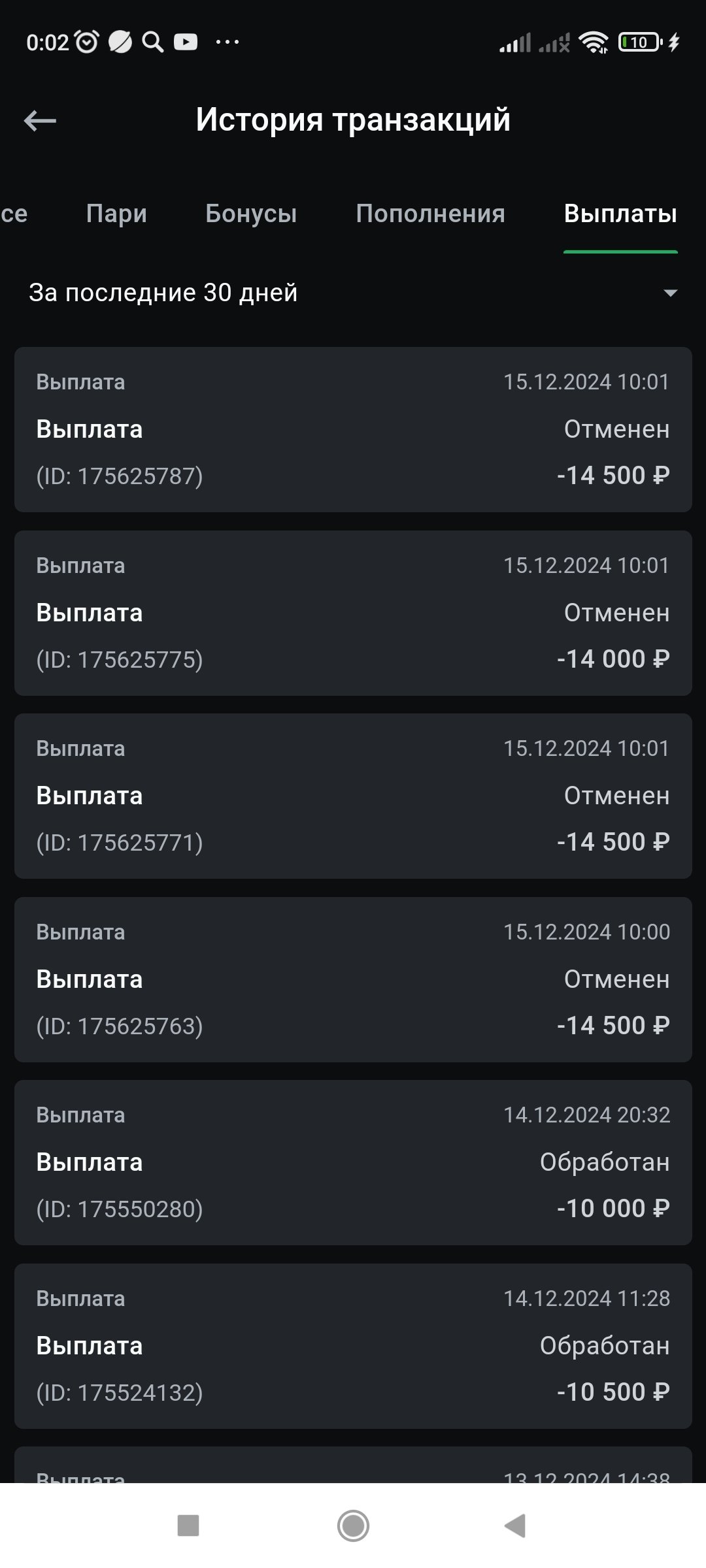Open processed payout ID 175550280
This screenshot has width=706, height=1568.
[x=353, y=1162]
